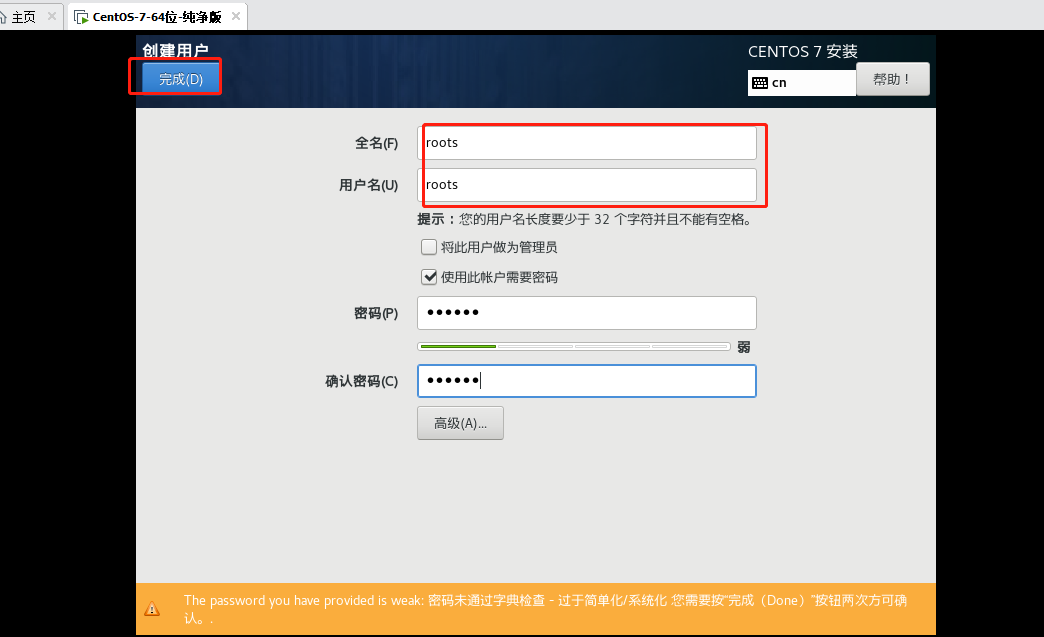
Task: Click the home icon on 主页 tab
Action: tap(3, 17)
